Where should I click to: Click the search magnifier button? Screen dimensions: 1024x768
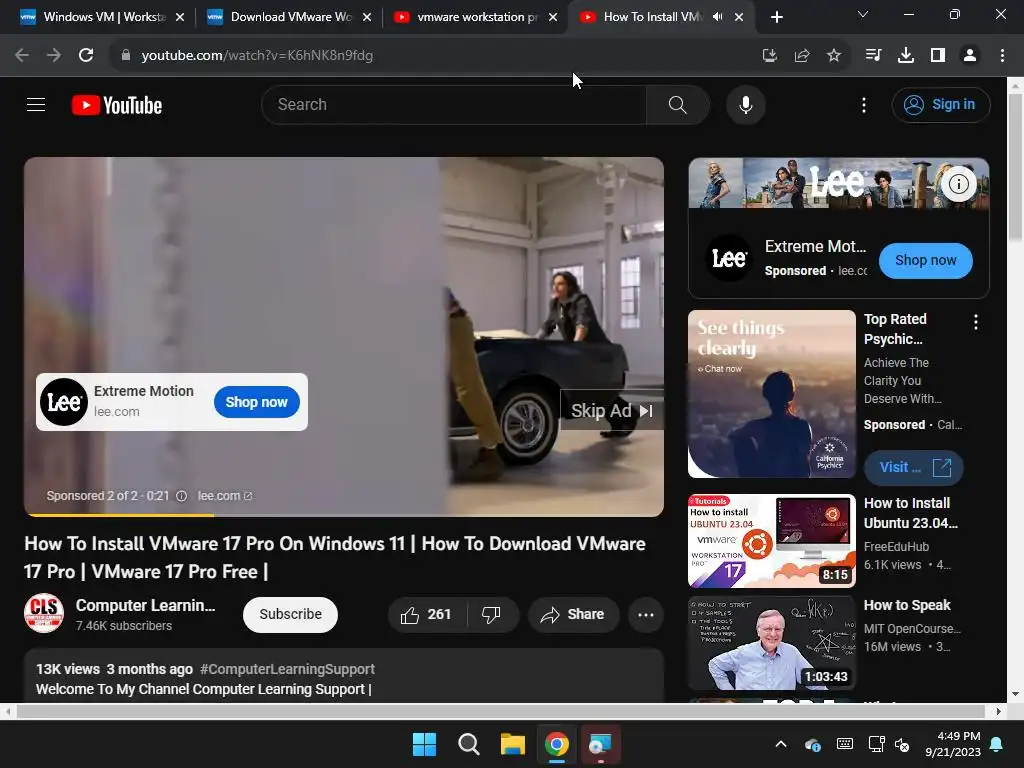point(678,104)
